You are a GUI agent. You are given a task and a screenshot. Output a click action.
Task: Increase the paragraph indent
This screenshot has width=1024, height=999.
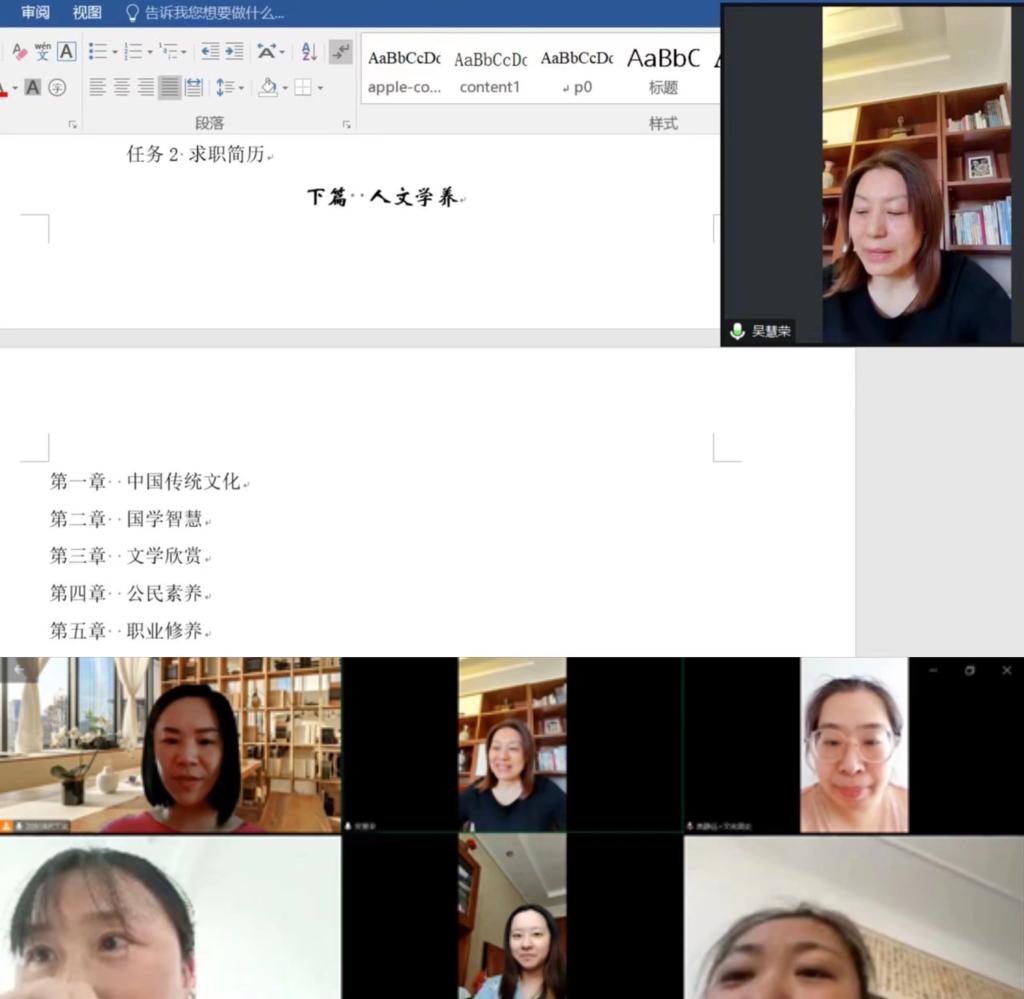234,52
